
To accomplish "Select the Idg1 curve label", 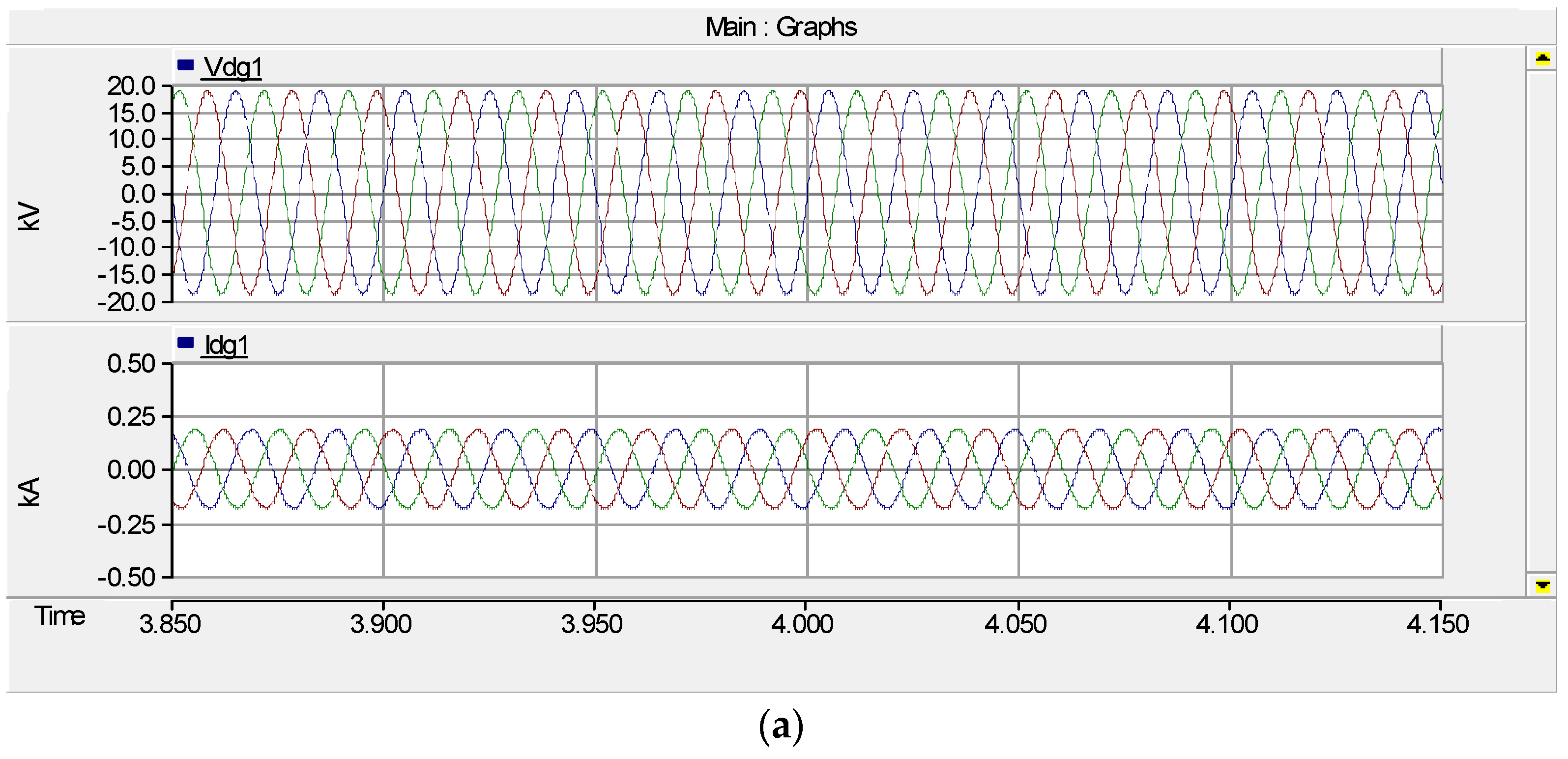I will [x=226, y=346].
